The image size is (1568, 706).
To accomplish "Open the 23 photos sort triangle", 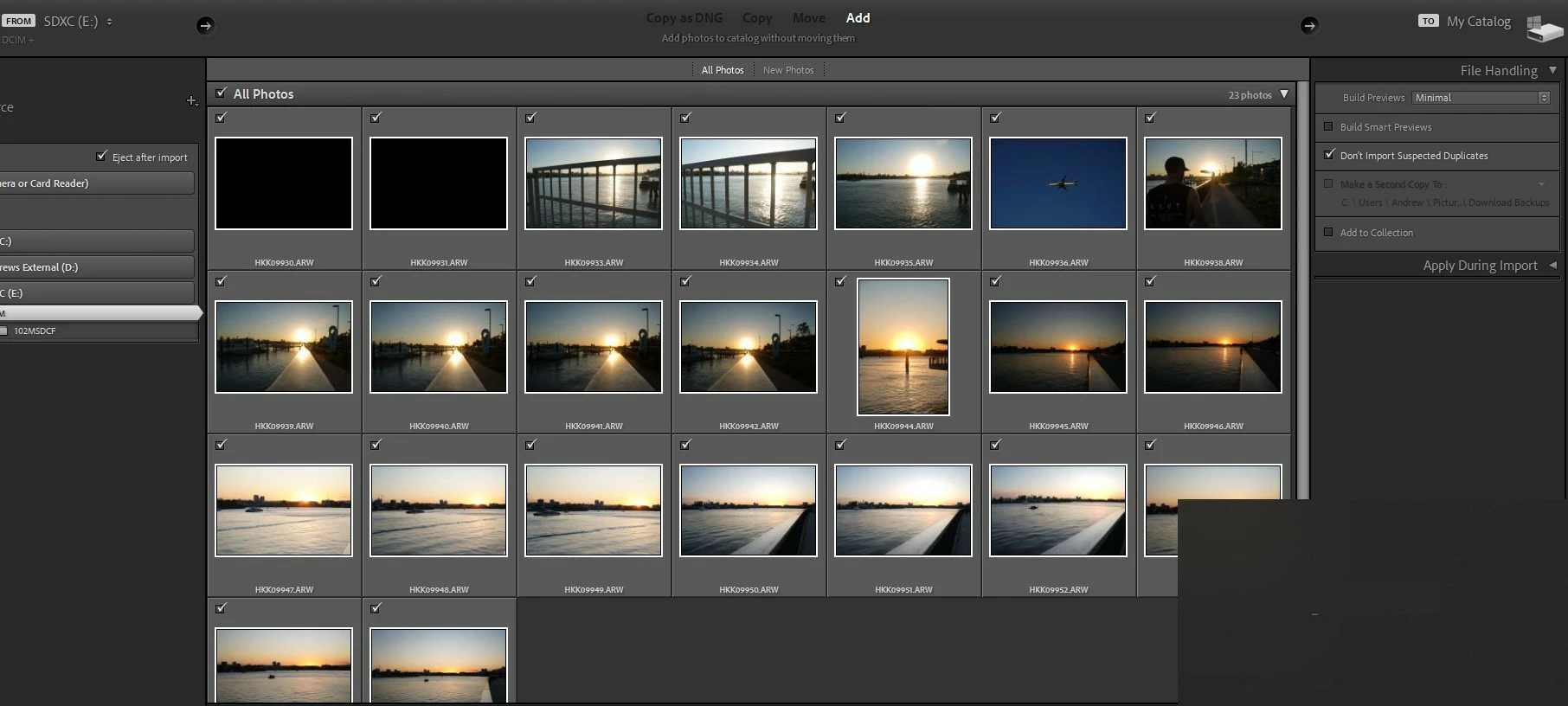I will [x=1284, y=94].
